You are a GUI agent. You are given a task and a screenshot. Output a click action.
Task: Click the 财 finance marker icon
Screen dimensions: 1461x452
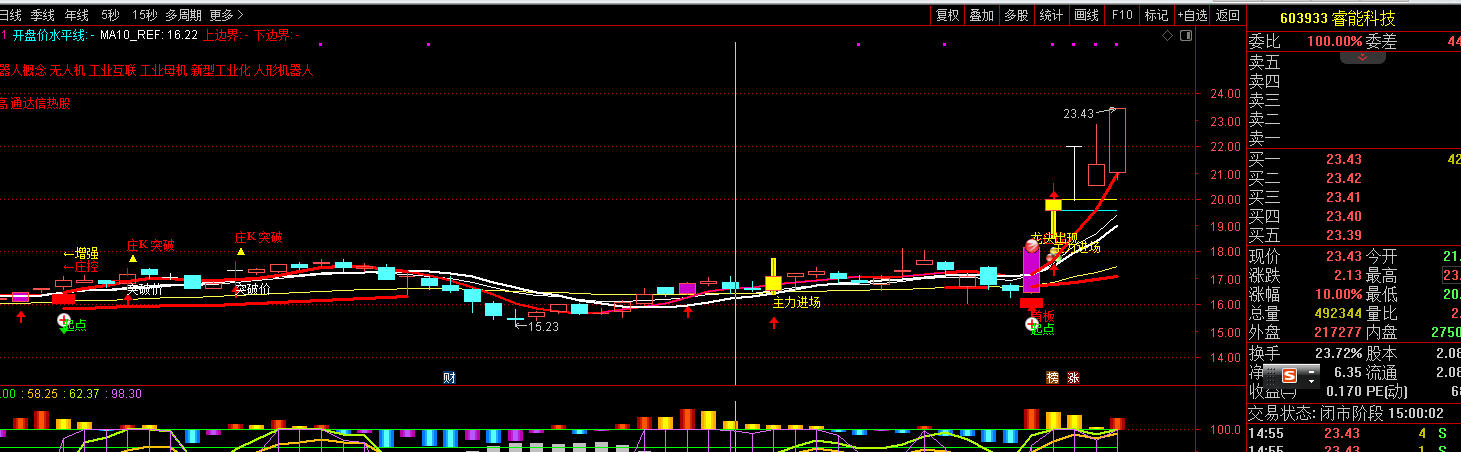click(x=449, y=377)
